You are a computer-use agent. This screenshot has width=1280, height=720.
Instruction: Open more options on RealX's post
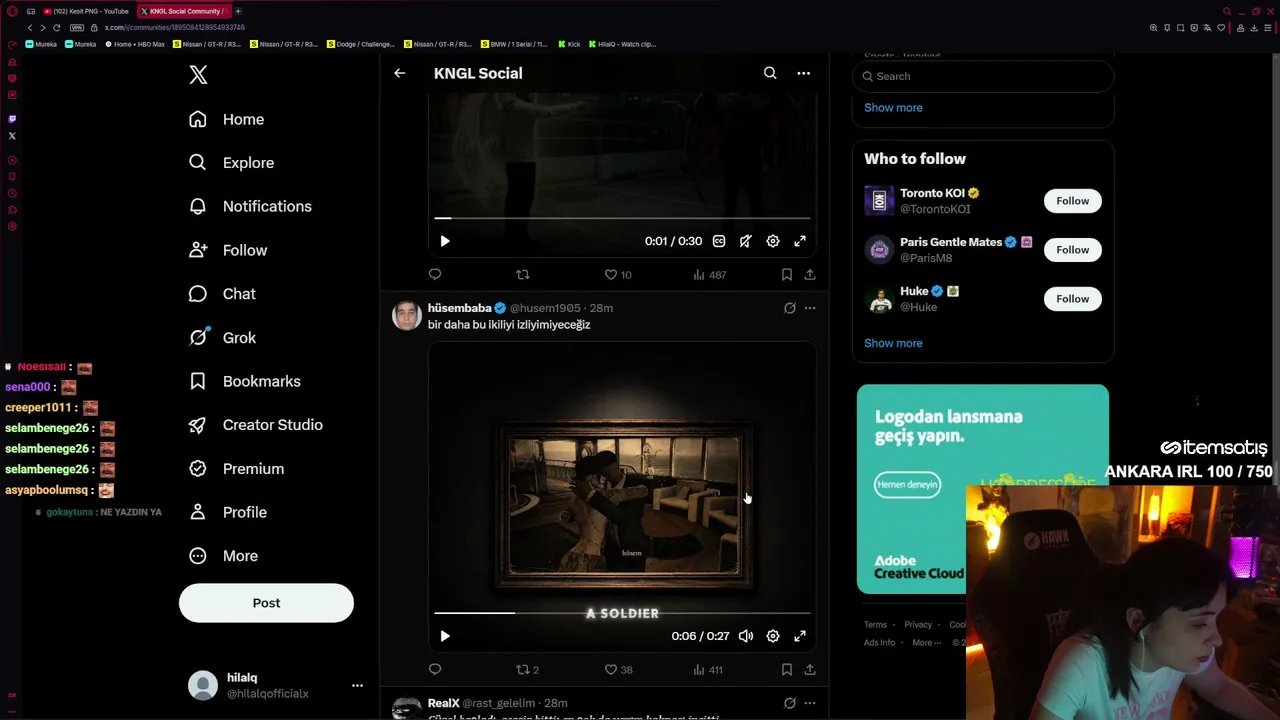(810, 703)
